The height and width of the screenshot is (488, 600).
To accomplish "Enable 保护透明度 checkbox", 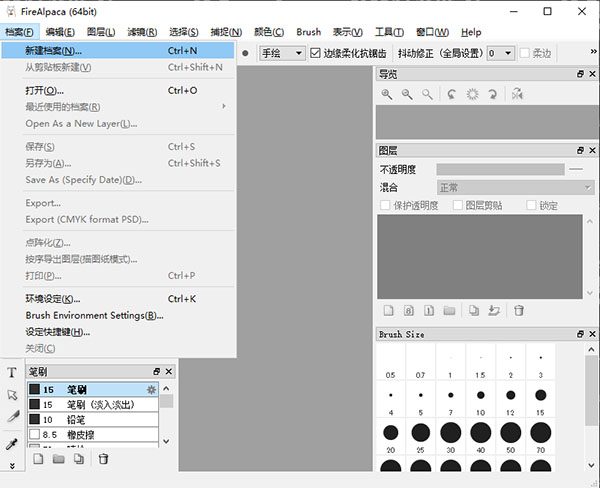I will point(385,206).
